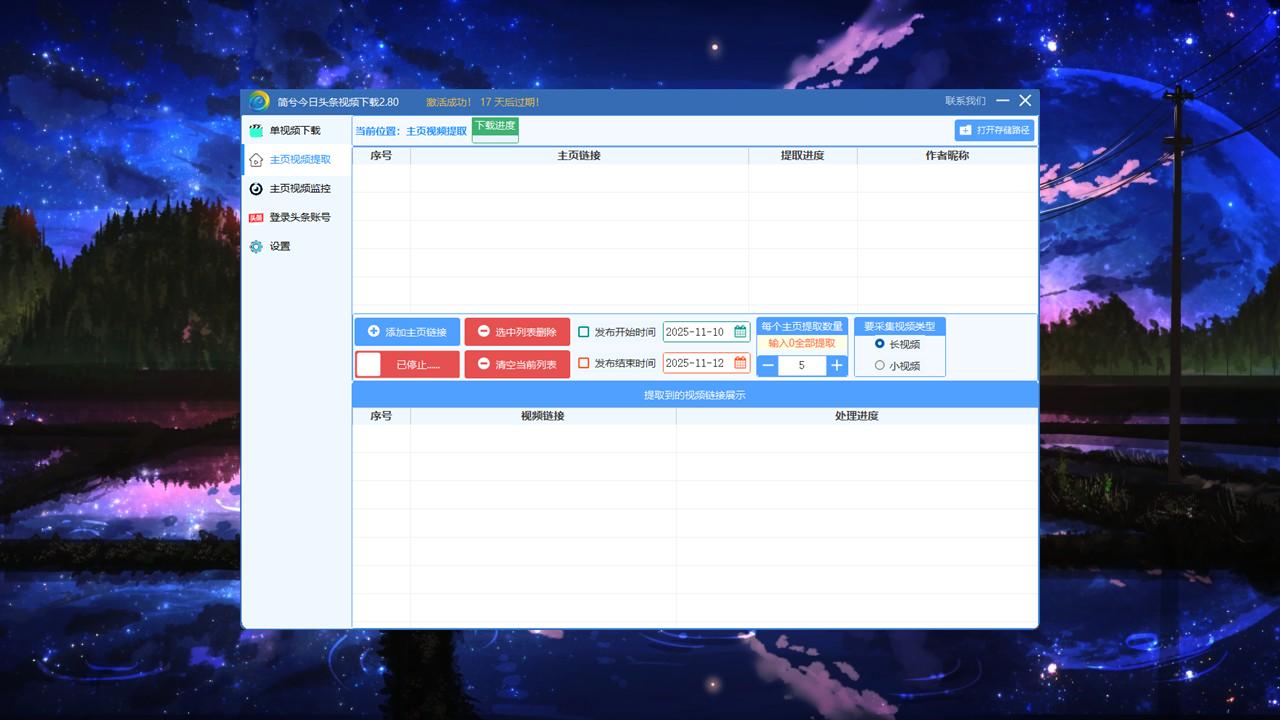The height and width of the screenshot is (720, 1280).
Task: Open the end date calendar picker icon
Action: click(740, 363)
